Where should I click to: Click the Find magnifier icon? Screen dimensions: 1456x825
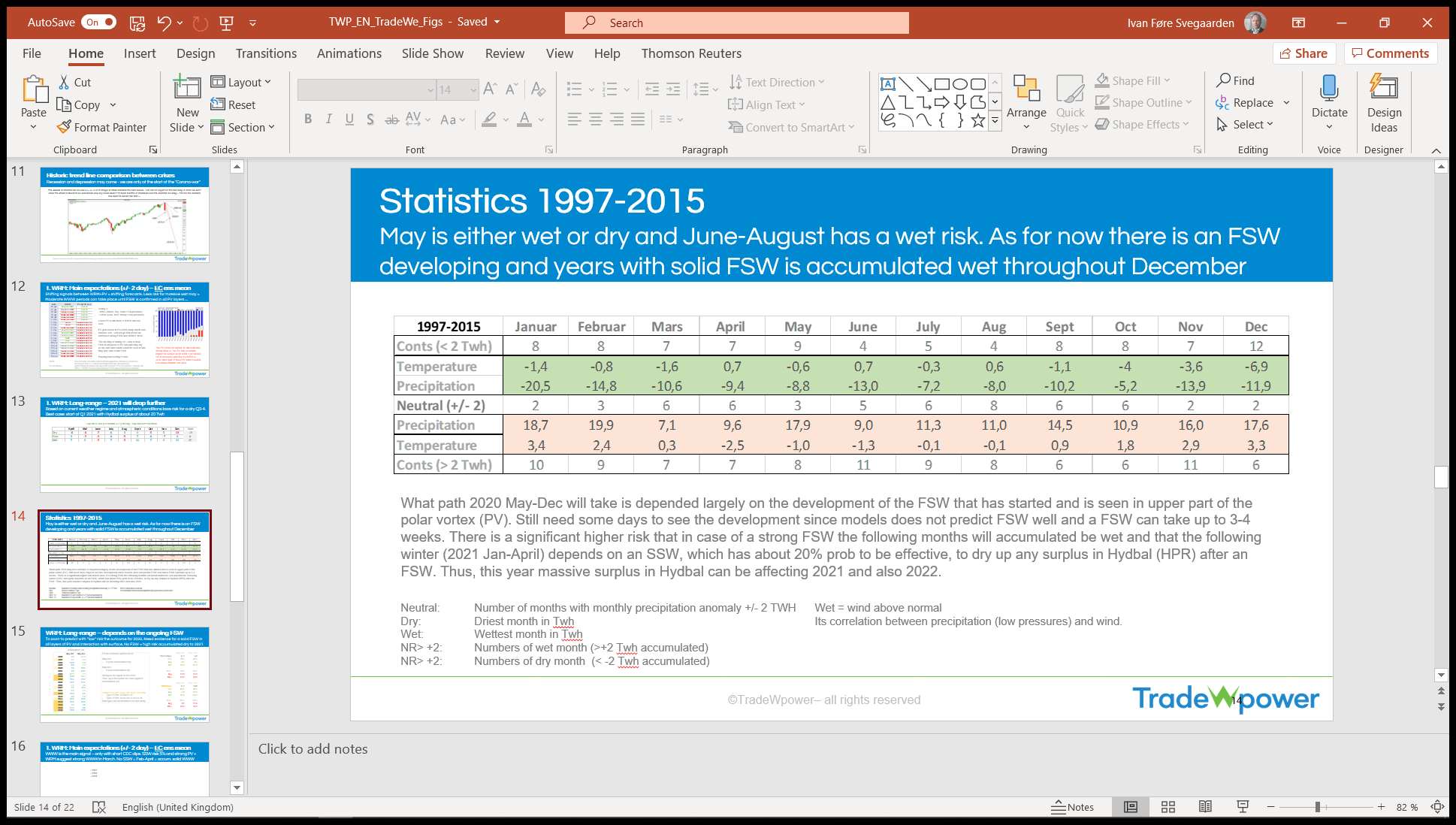[x=1224, y=80]
